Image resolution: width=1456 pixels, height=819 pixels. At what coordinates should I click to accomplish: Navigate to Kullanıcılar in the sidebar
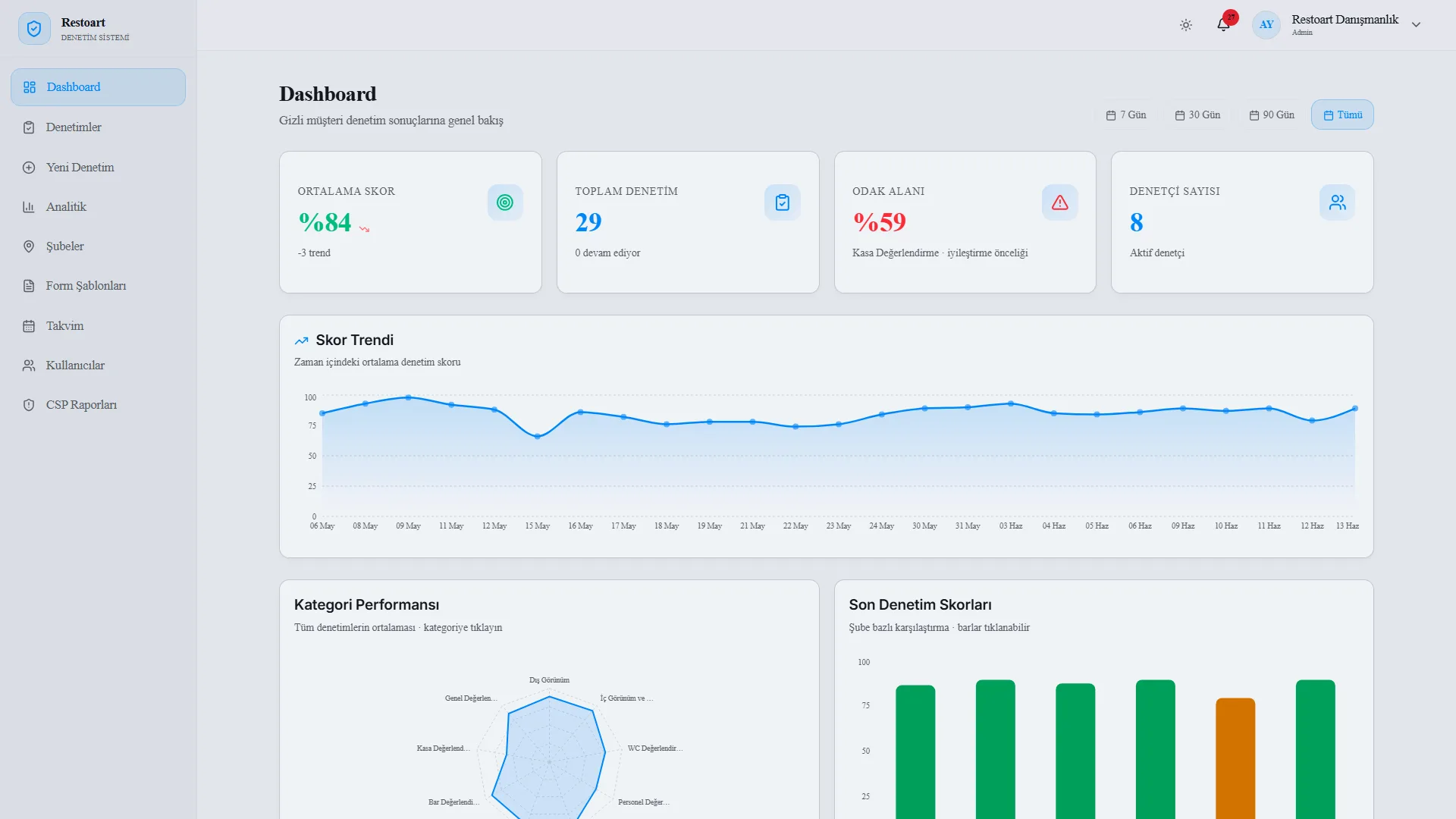click(98, 366)
